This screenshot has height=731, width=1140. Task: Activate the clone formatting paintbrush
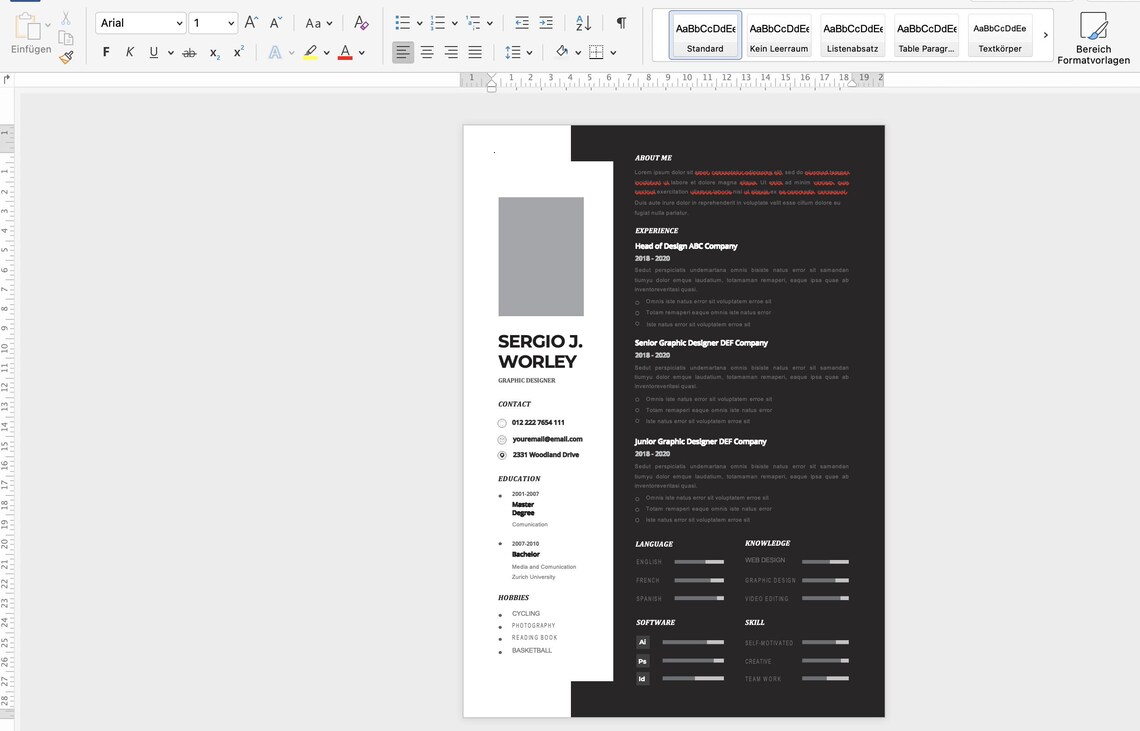(67, 55)
